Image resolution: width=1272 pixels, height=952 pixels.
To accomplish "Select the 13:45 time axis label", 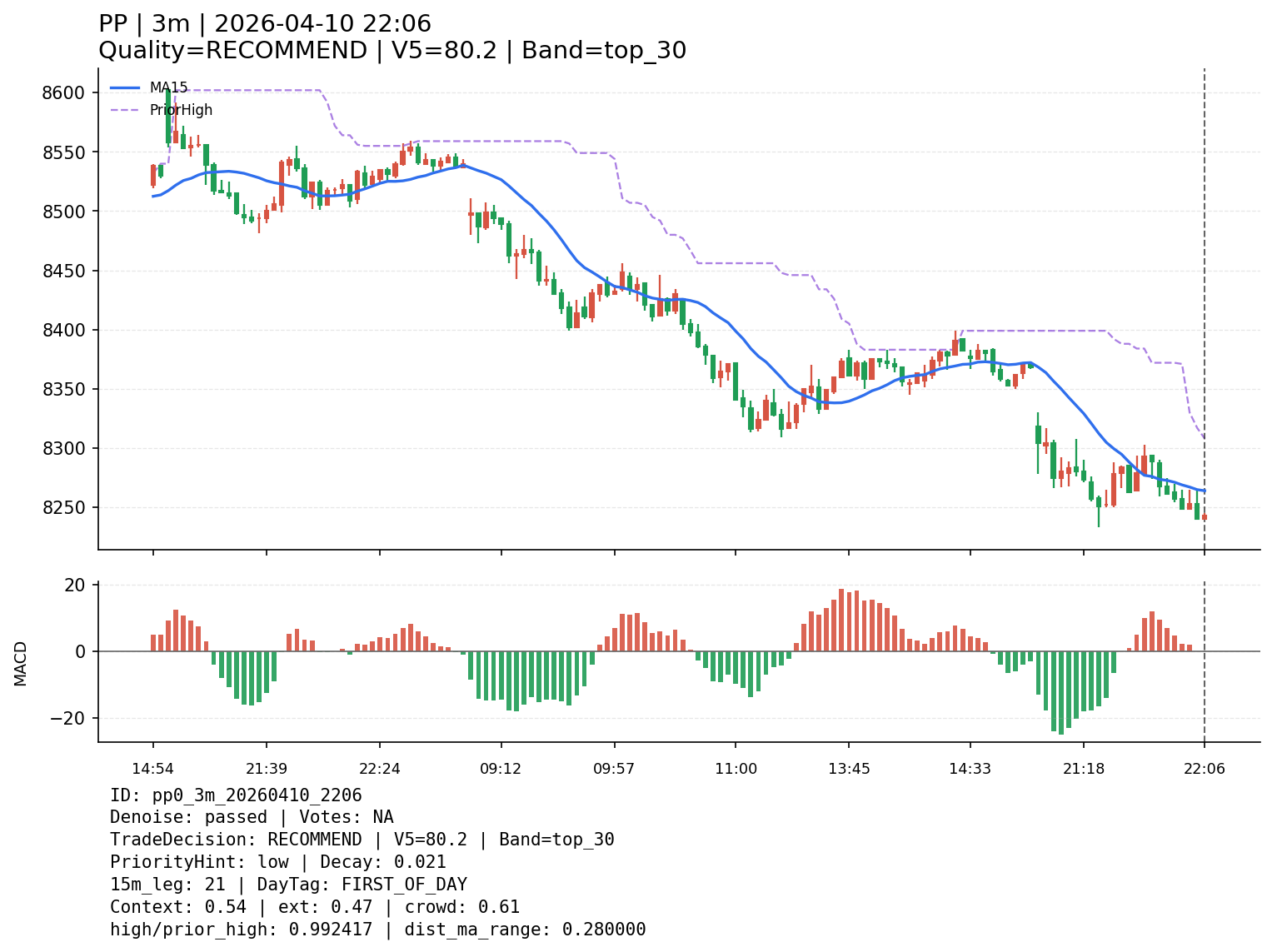I will [x=849, y=769].
